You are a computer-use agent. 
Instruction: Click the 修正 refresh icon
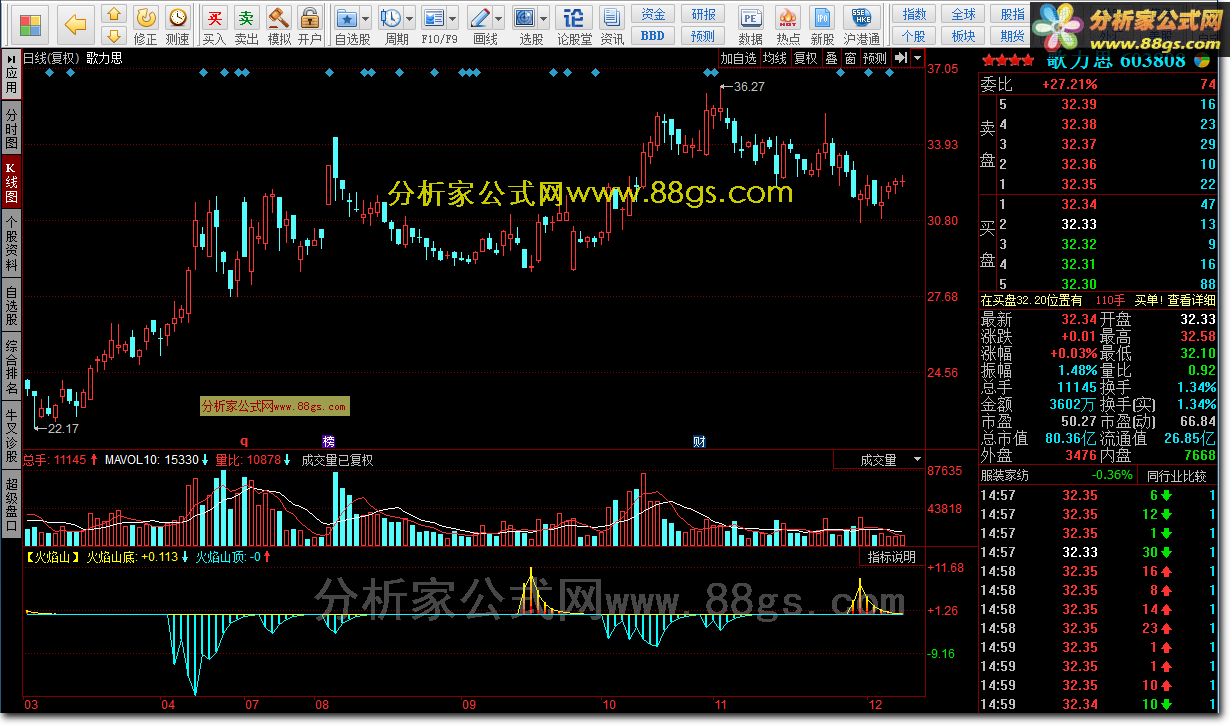(146, 17)
